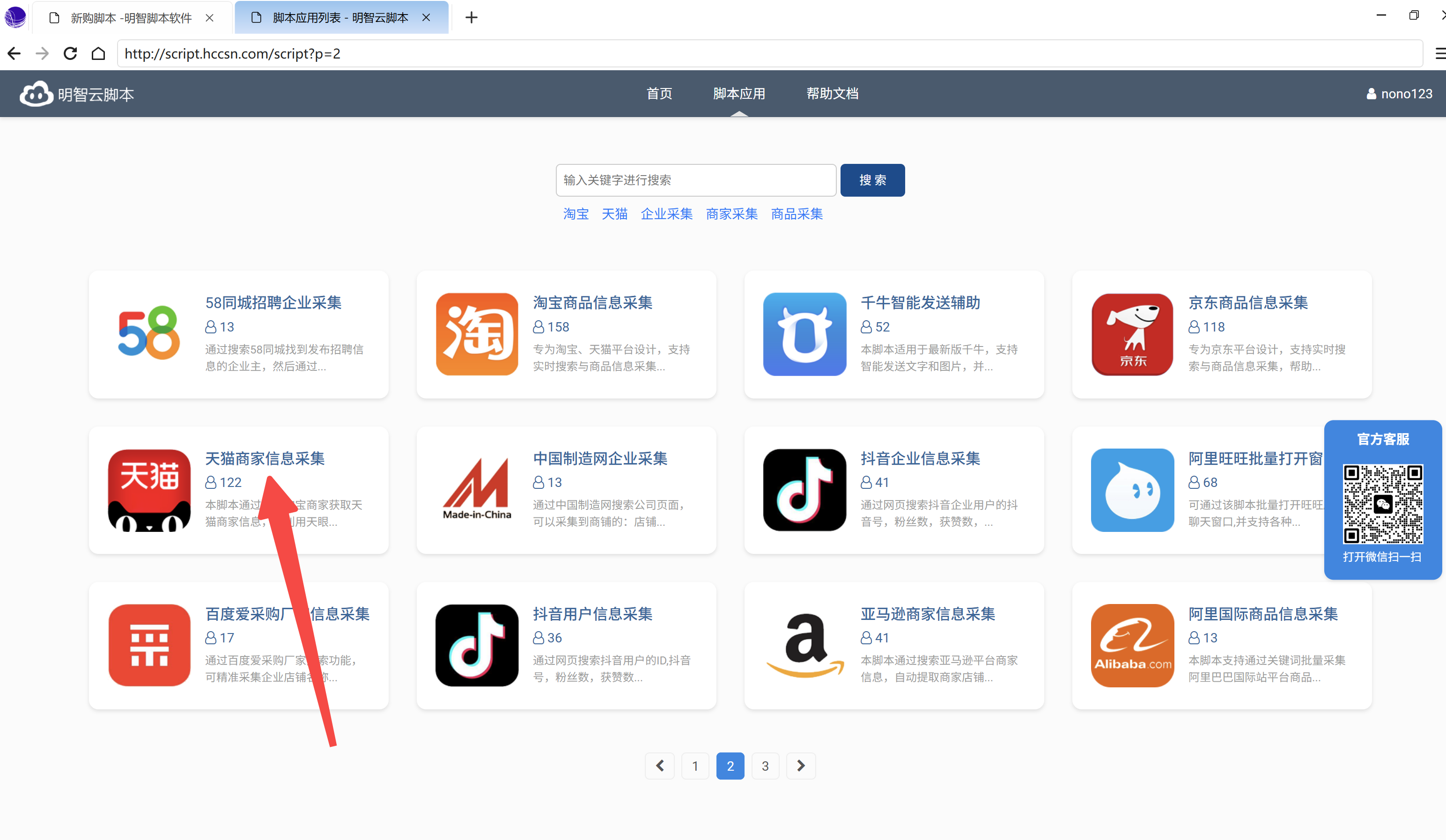The width and height of the screenshot is (1446, 840).
Task: Open TikTok icon beside 抖音企业信息采集
Action: coord(804,490)
